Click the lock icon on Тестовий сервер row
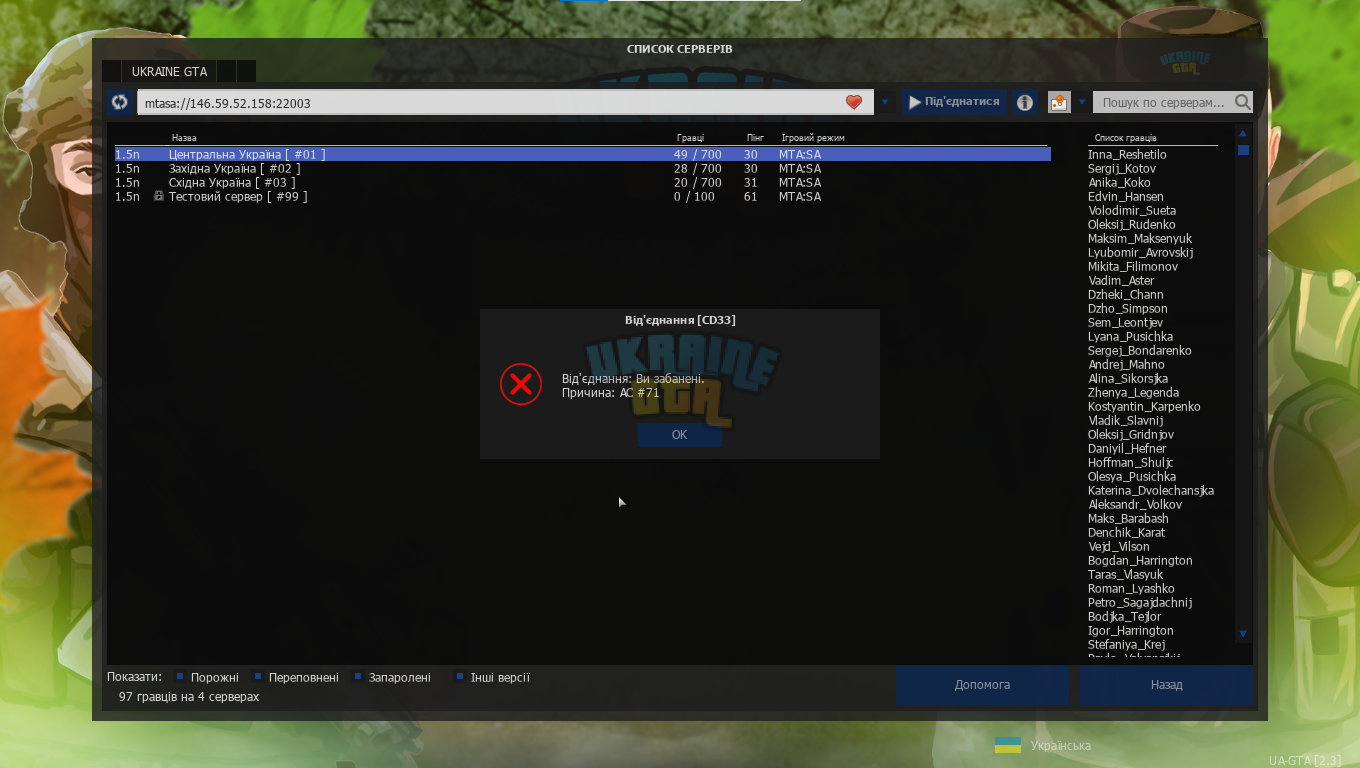 (158, 196)
